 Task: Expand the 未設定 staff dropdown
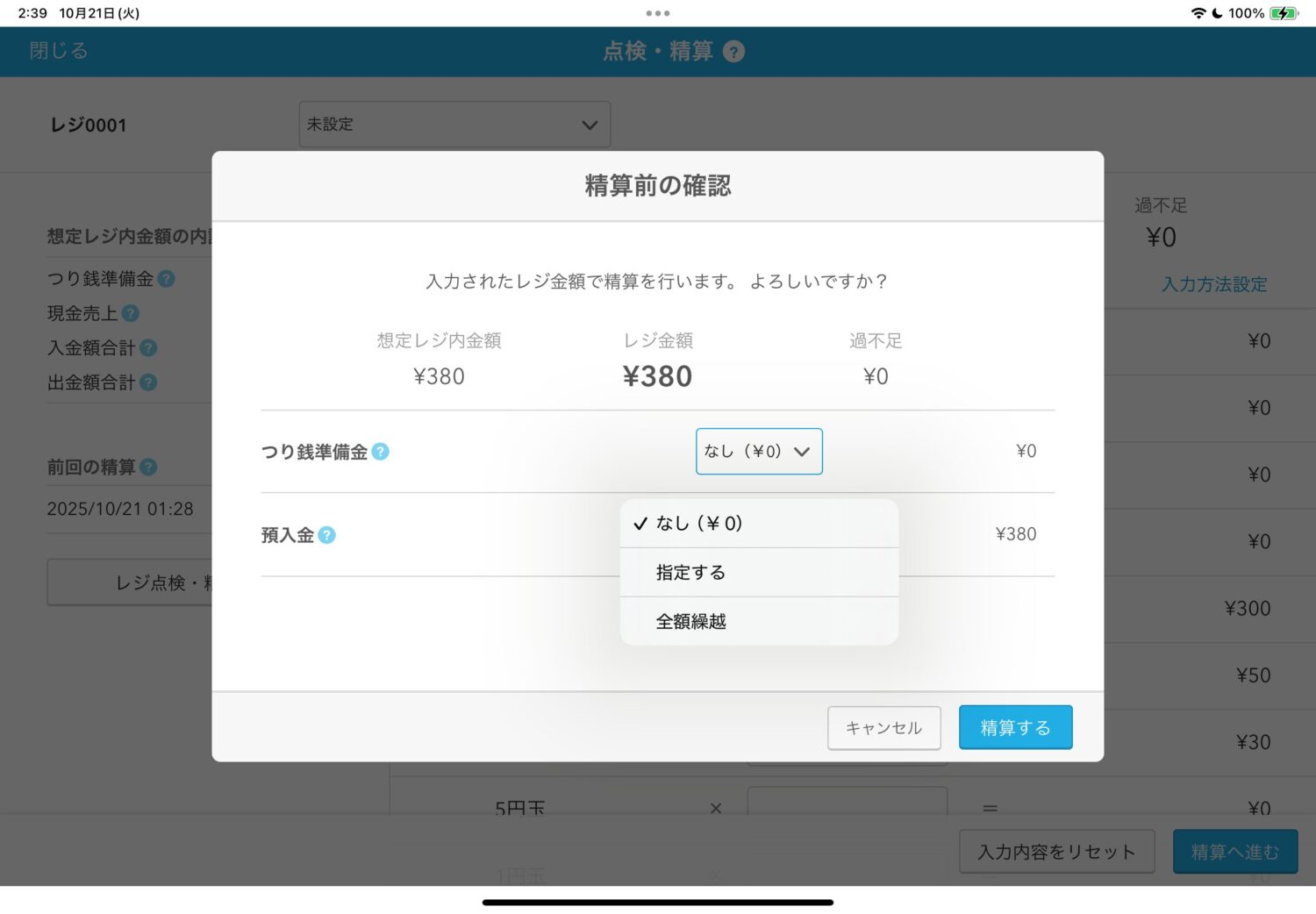click(x=454, y=125)
